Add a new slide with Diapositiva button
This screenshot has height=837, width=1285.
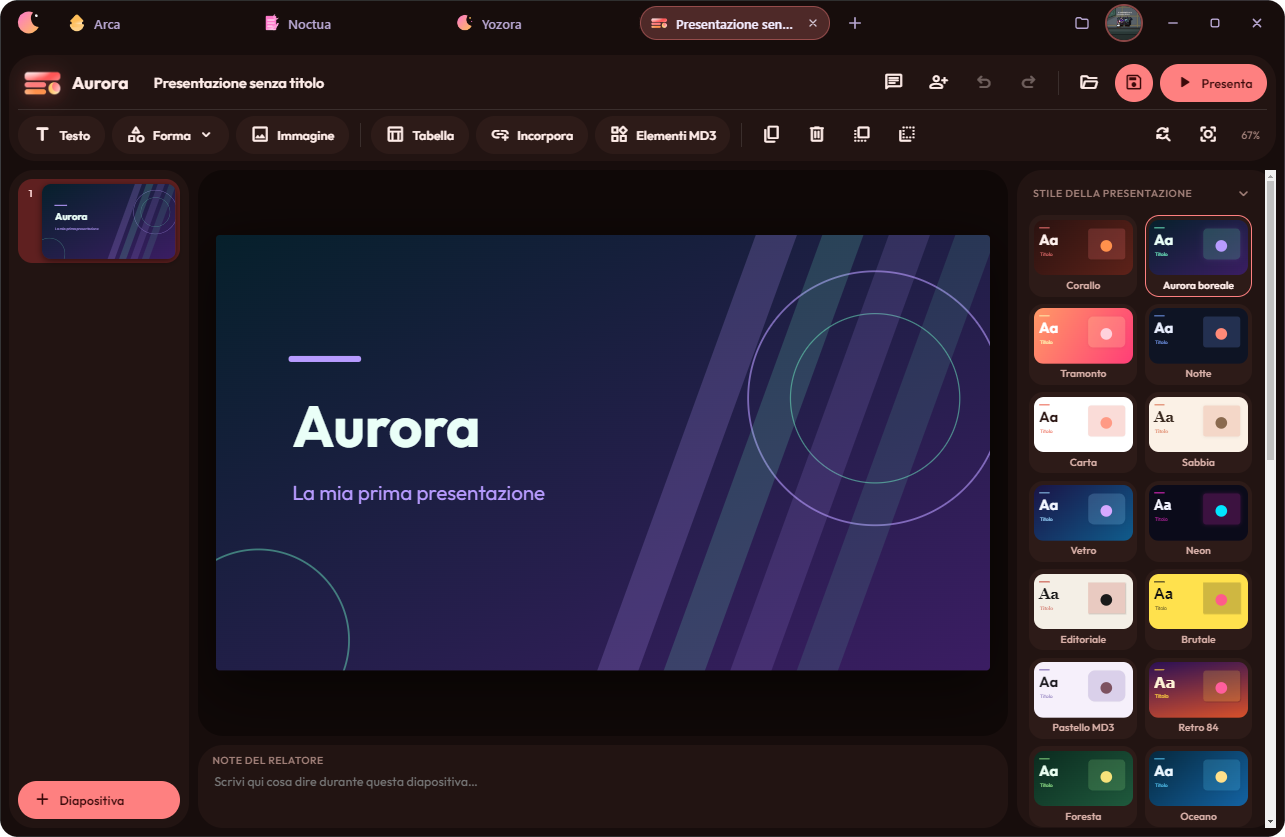tap(99, 800)
